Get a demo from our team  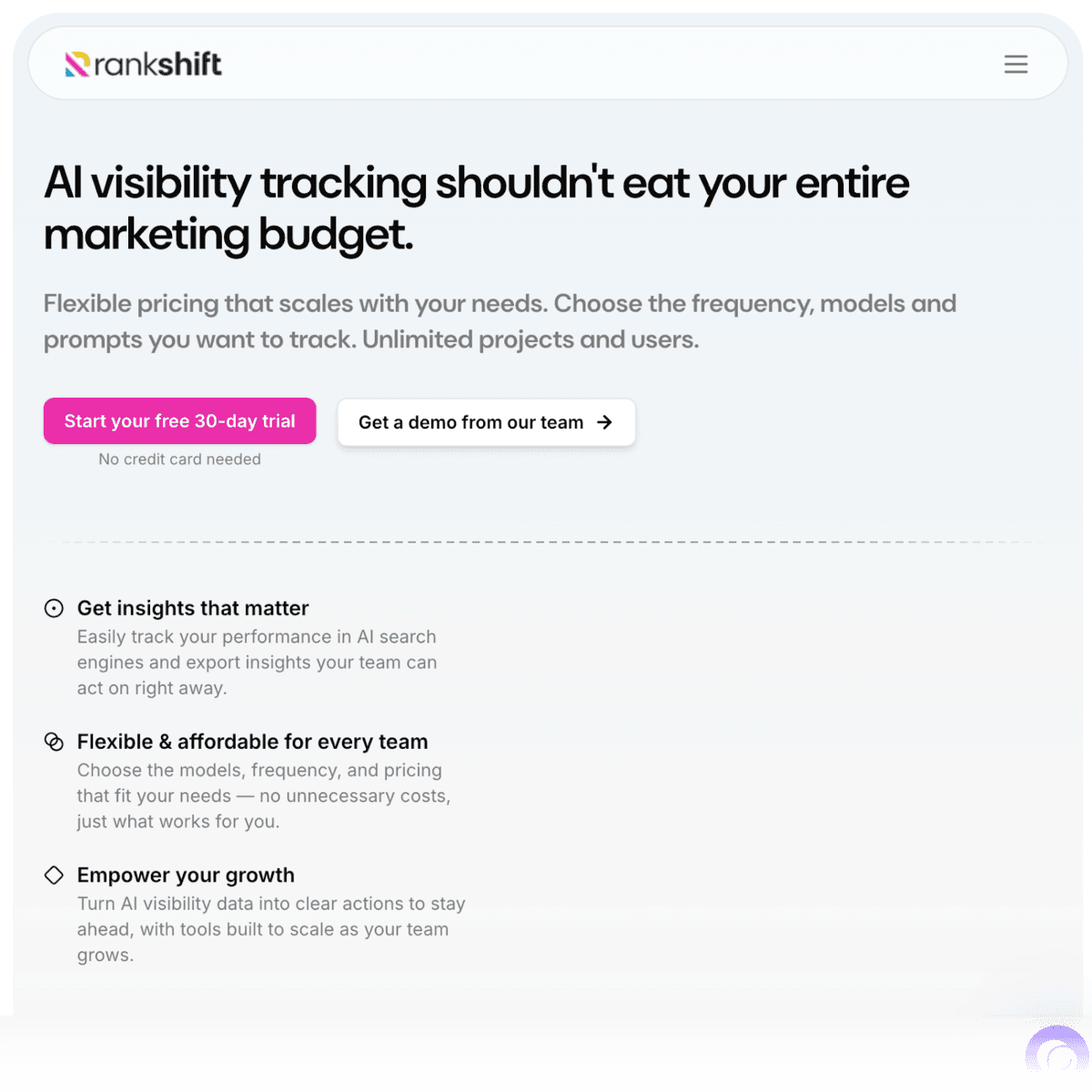coord(486,422)
